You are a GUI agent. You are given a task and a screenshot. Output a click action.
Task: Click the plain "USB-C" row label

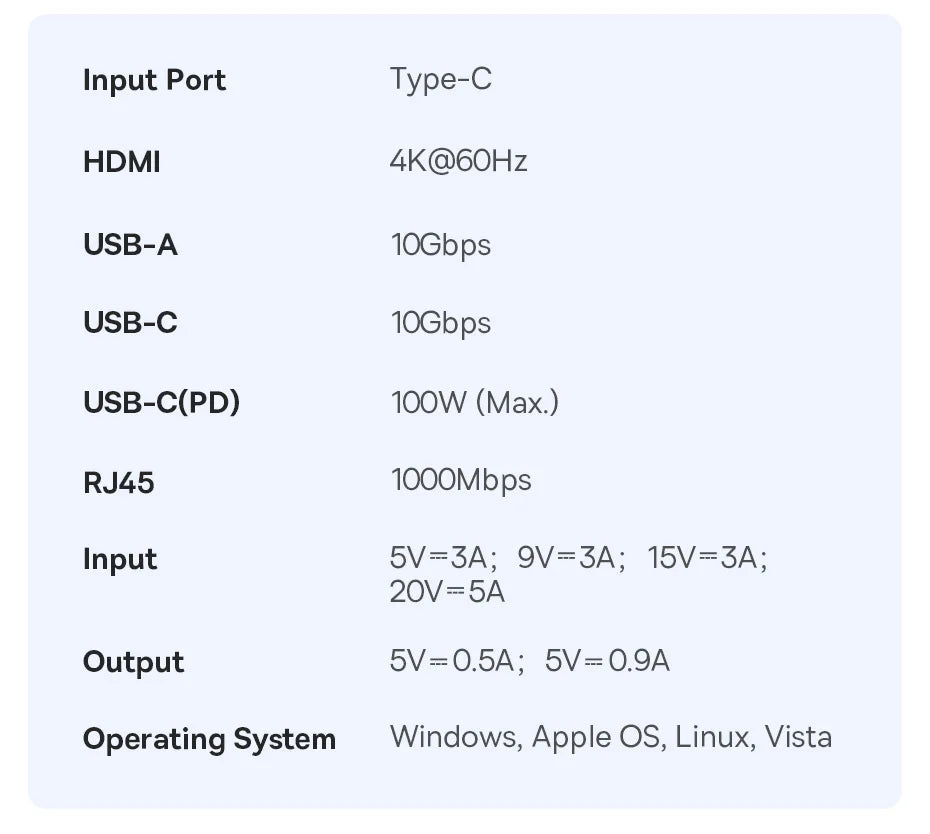pos(130,323)
